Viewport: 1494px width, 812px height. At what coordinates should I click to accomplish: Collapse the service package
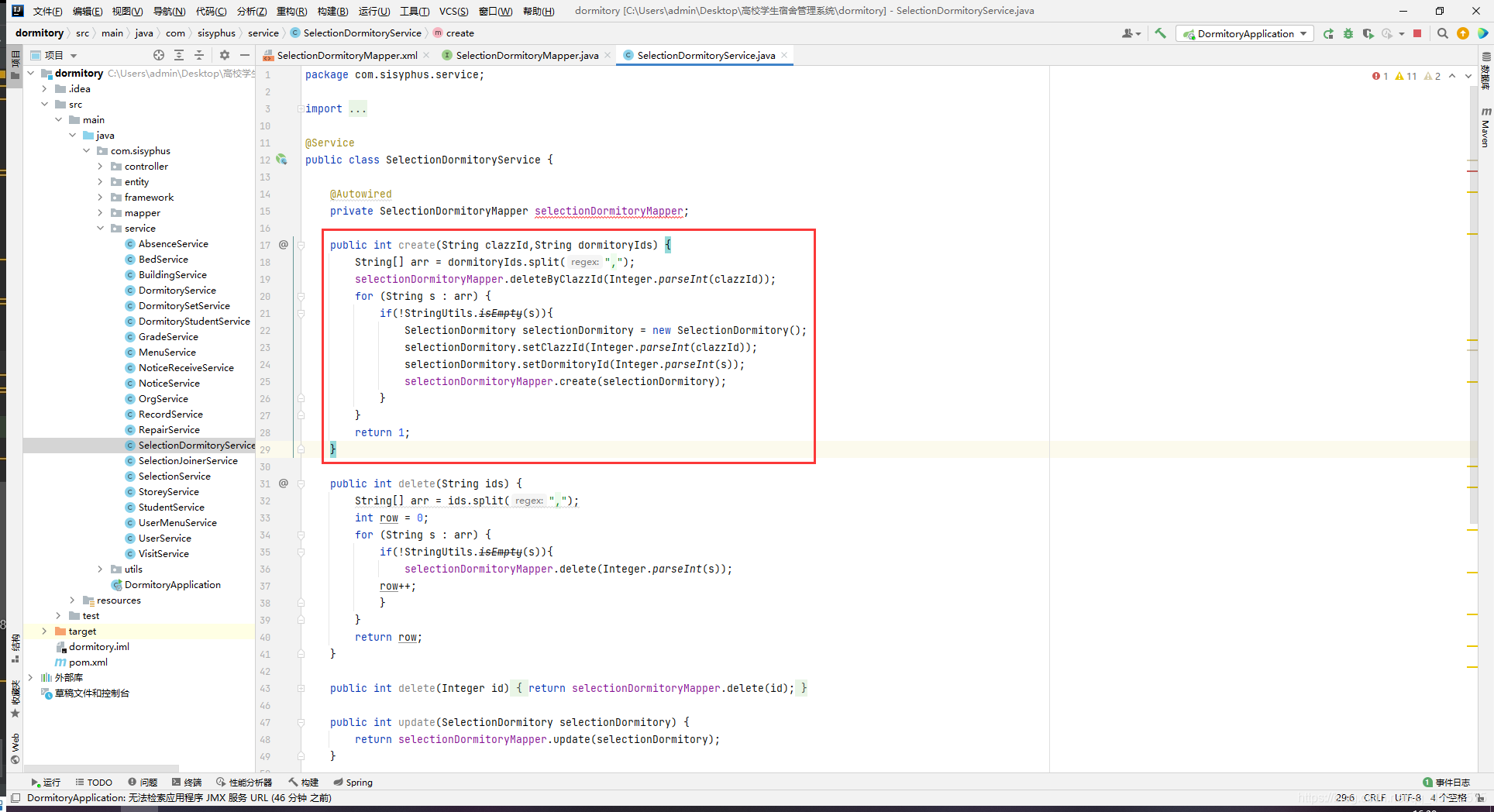101,228
